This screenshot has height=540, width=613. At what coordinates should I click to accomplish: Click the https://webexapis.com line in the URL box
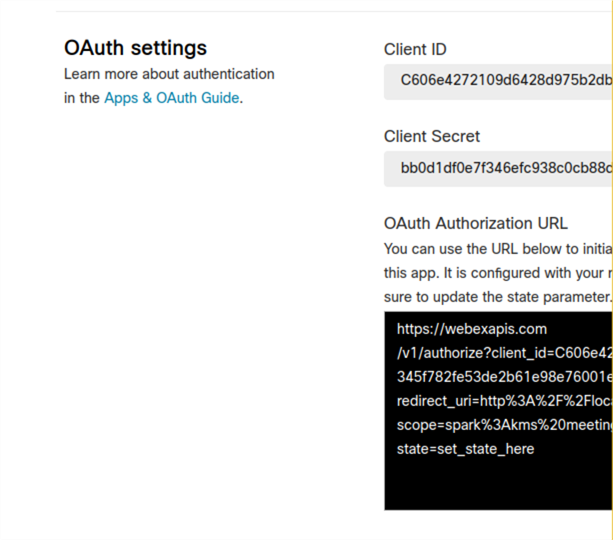(x=471, y=329)
